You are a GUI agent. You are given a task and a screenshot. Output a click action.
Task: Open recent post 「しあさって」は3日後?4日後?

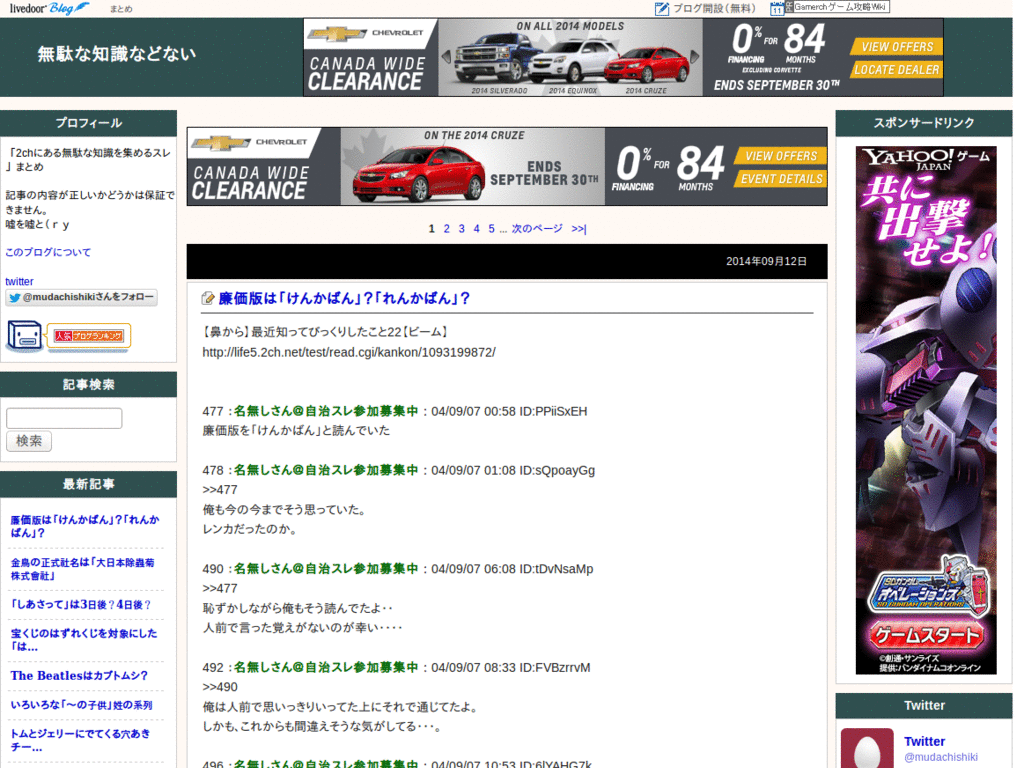[x=81, y=605]
